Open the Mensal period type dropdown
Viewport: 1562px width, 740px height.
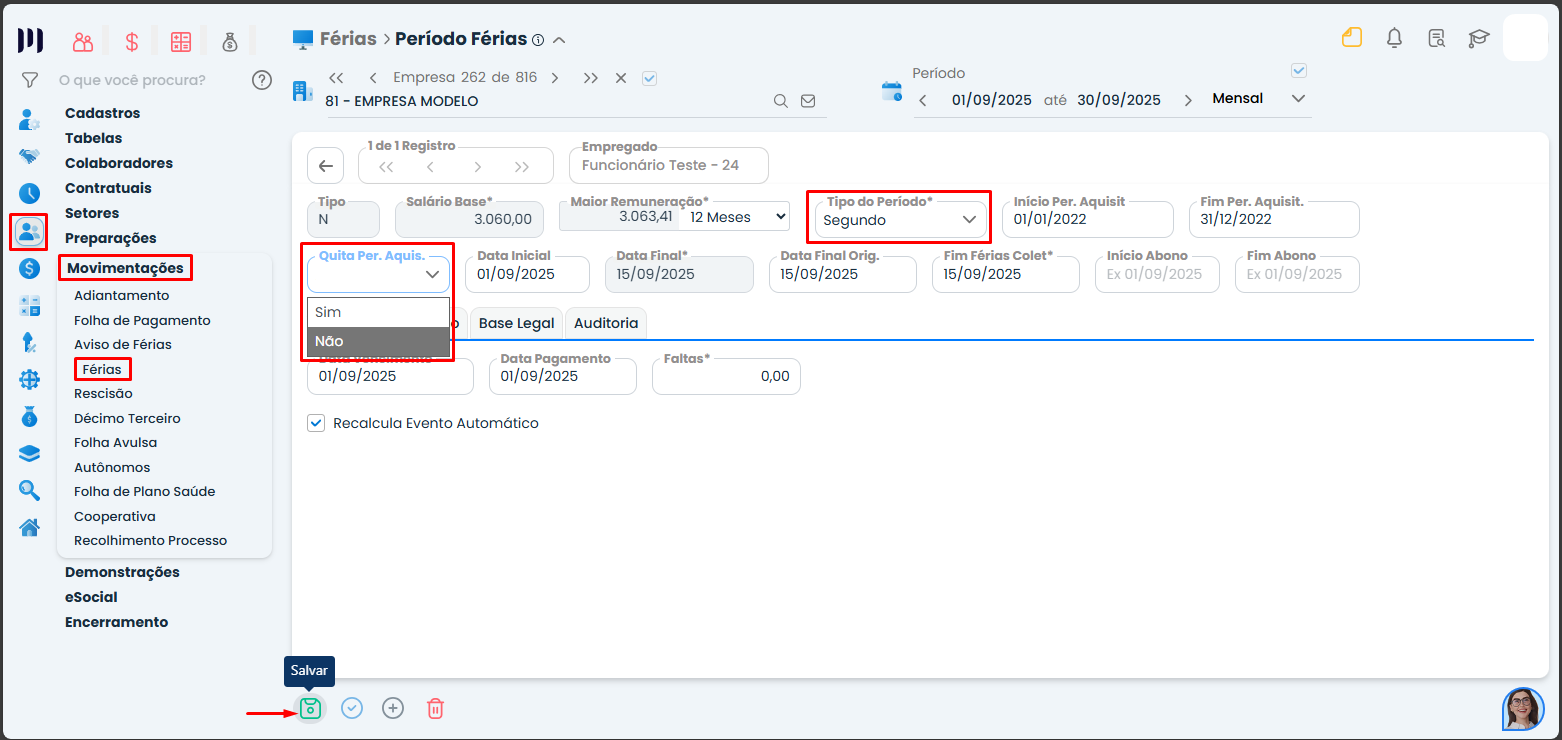(x=1258, y=99)
